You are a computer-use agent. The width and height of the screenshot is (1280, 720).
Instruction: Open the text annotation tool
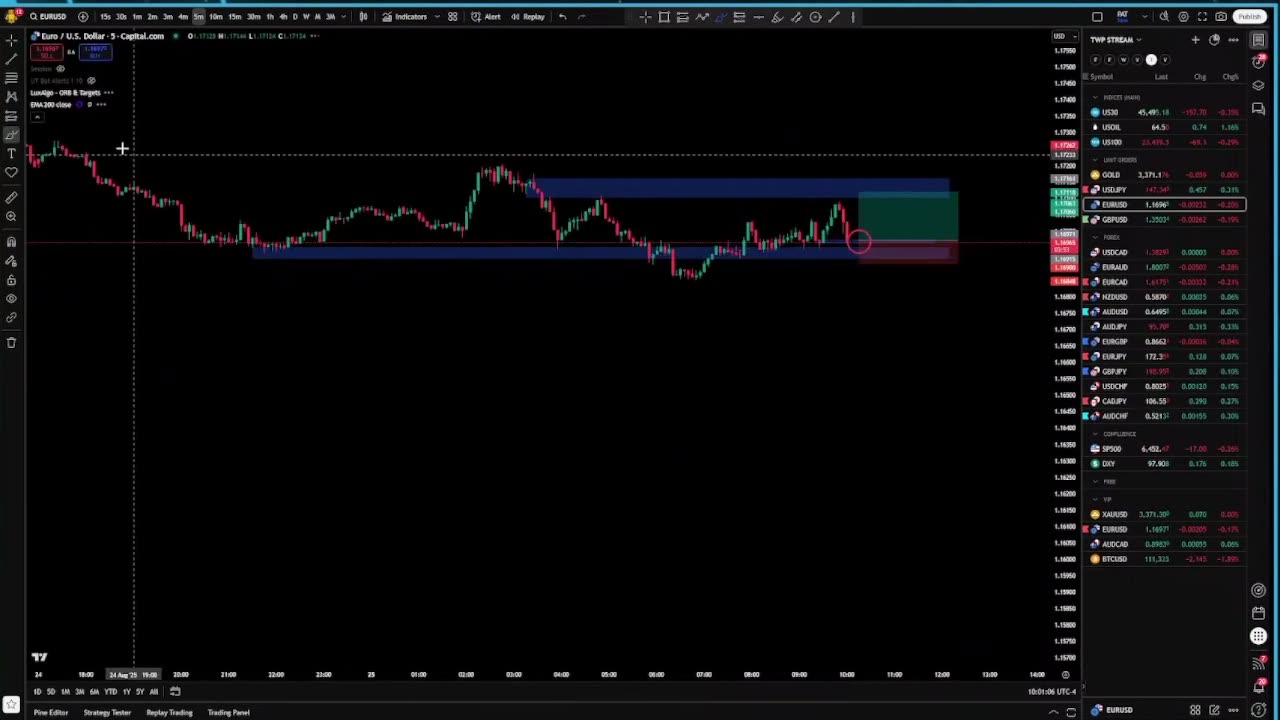[11, 153]
